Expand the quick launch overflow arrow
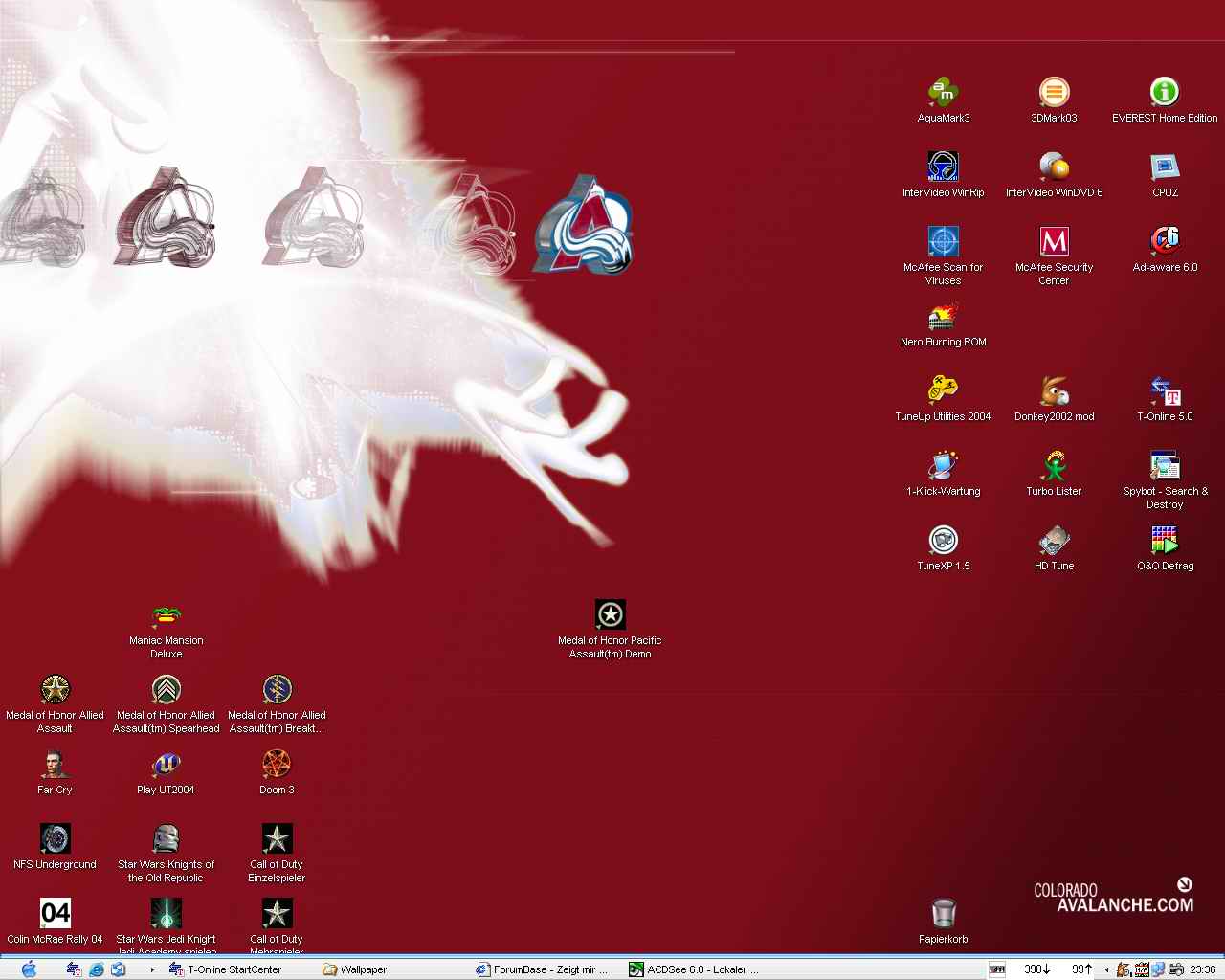This screenshot has width=1225, height=980. tap(151, 969)
